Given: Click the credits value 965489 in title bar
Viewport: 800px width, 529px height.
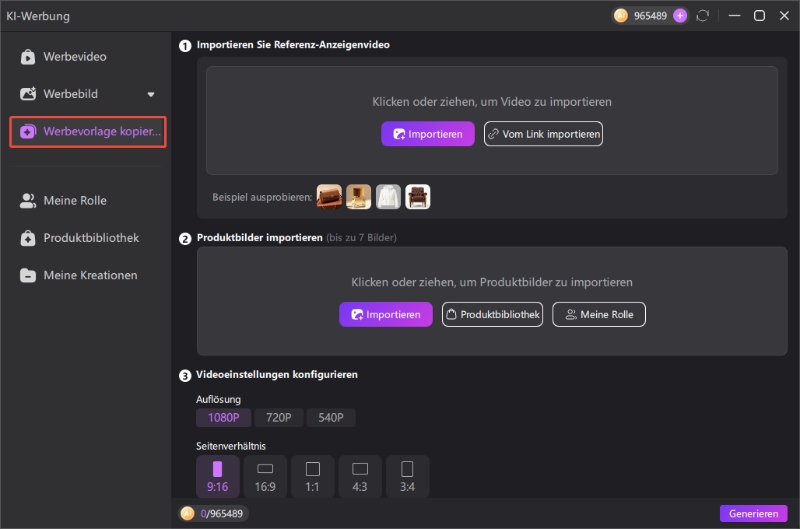Looking at the screenshot, I should [x=650, y=16].
